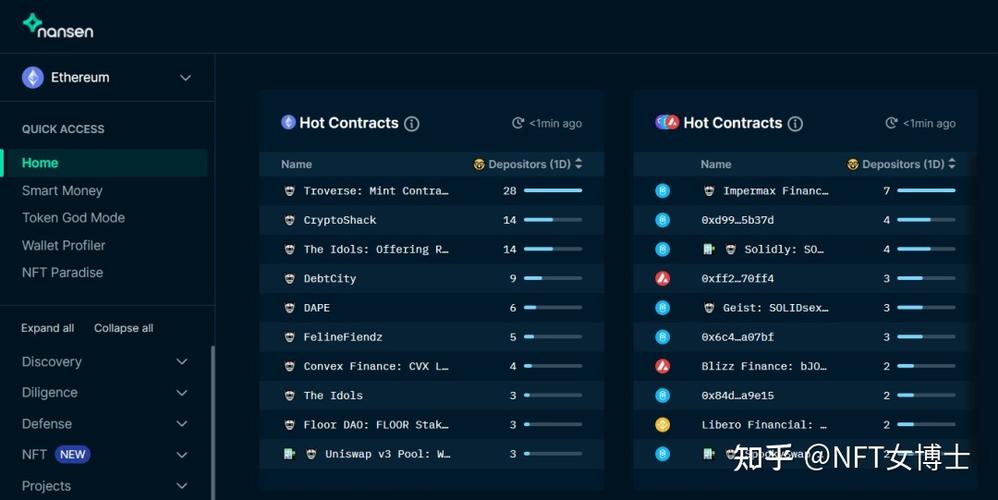Select Libero Financial row
This screenshot has height=500, width=998.
click(x=806, y=425)
